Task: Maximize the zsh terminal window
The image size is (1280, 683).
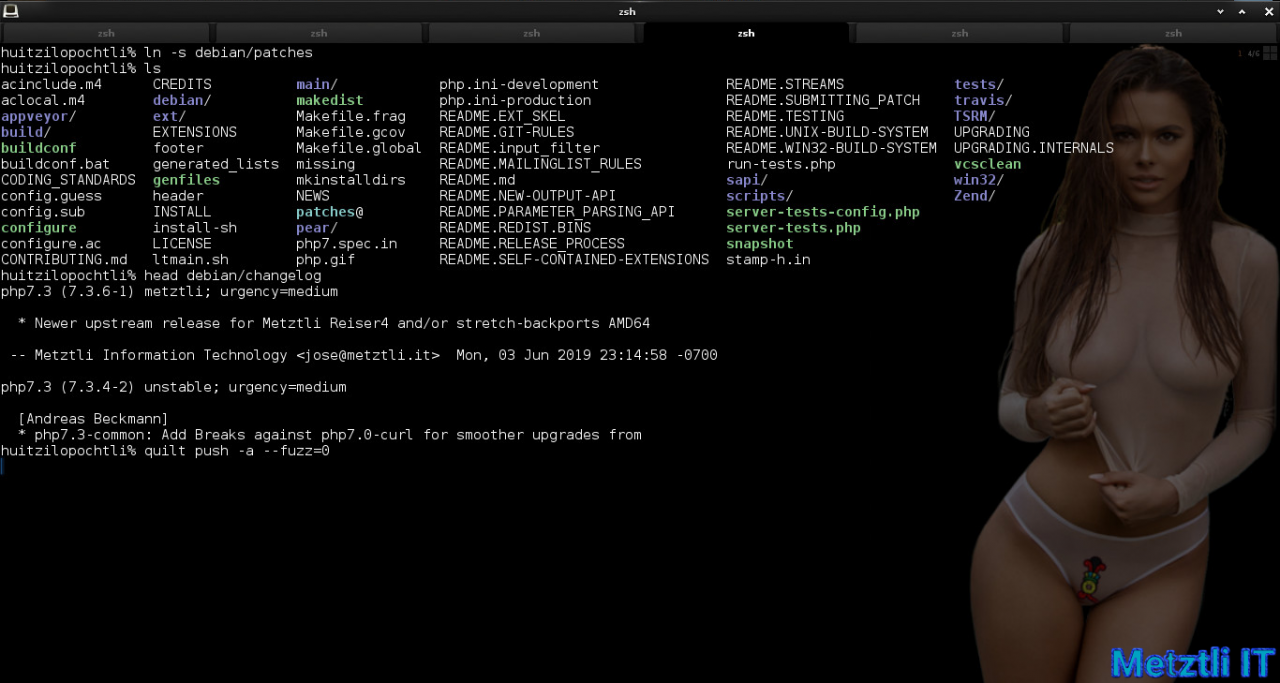Action: click(1244, 11)
